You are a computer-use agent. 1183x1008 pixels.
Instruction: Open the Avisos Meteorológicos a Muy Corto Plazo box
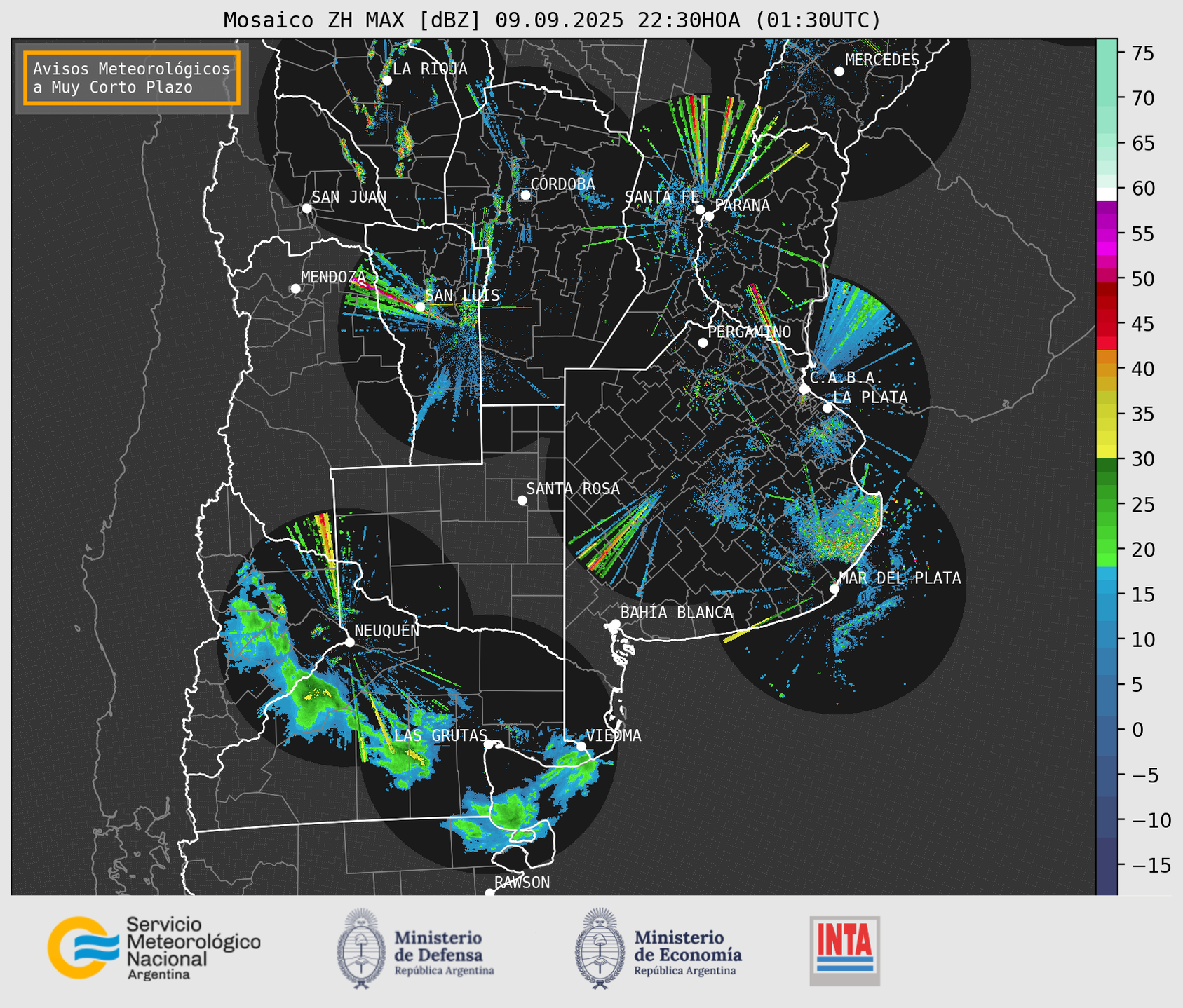[132, 78]
